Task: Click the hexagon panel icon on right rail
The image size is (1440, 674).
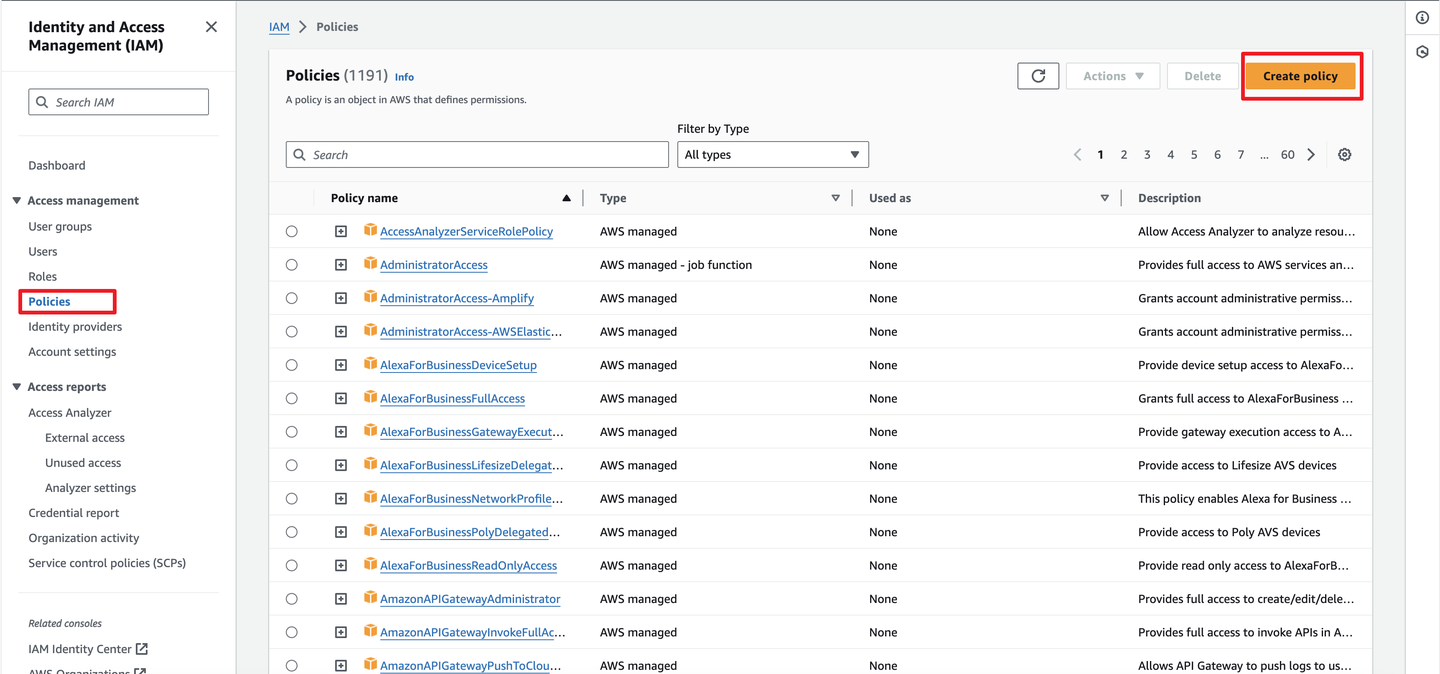Action: coord(1422,51)
